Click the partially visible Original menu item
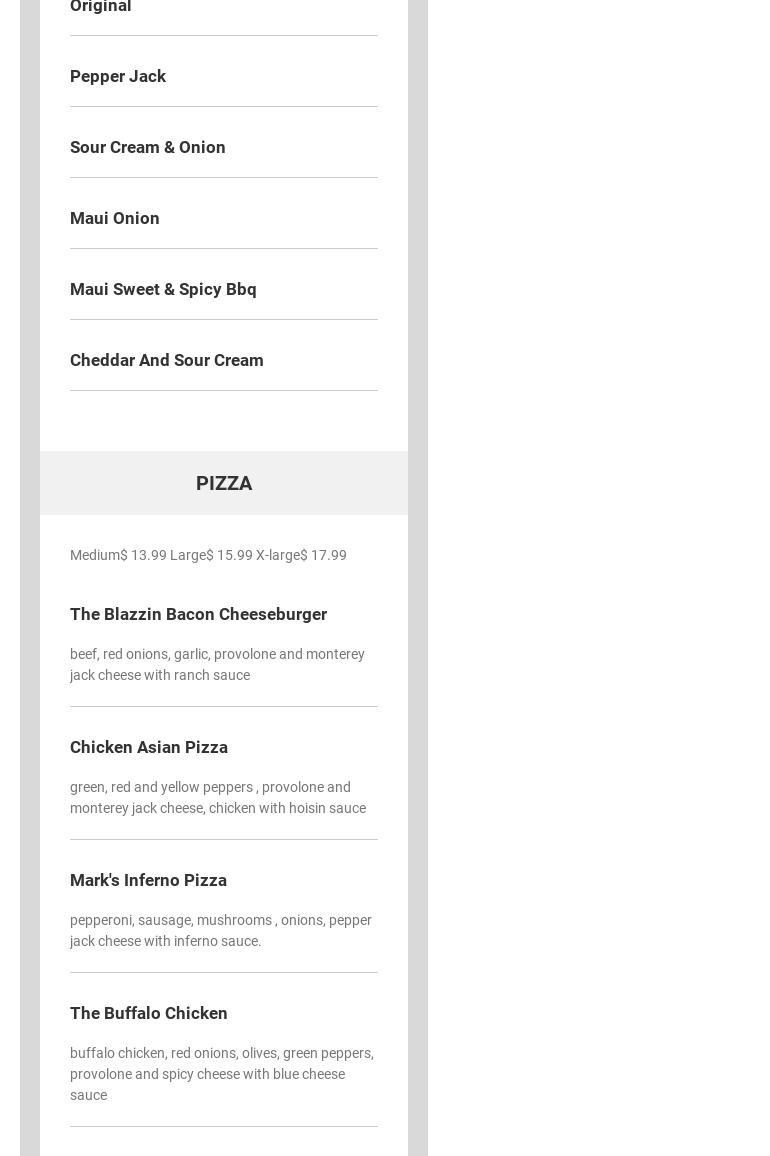The width and height of the screenshot is (770, 1156). tap(101, 7)
